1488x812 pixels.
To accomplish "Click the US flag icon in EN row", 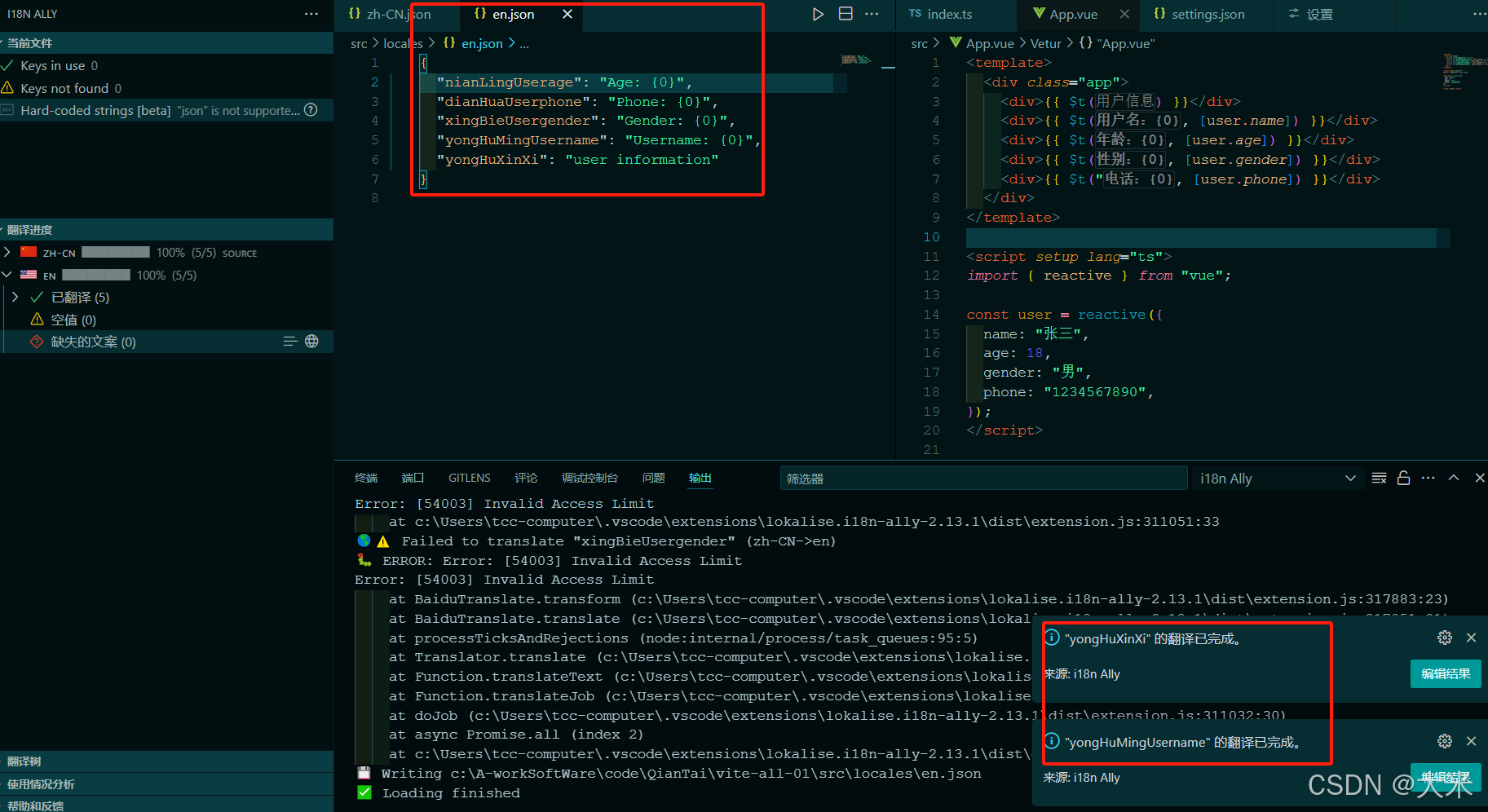I will (x=29, y=275).
